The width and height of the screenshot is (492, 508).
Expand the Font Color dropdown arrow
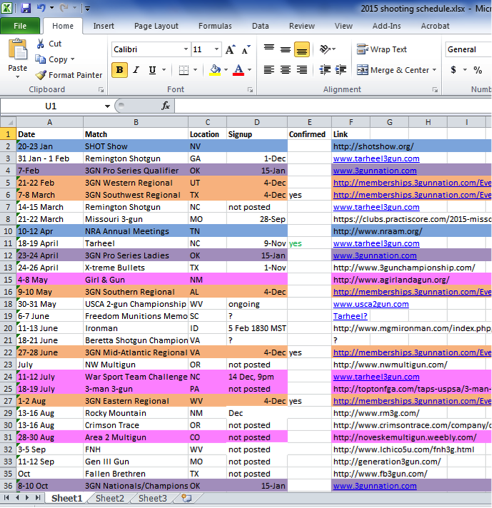(249, 70)
